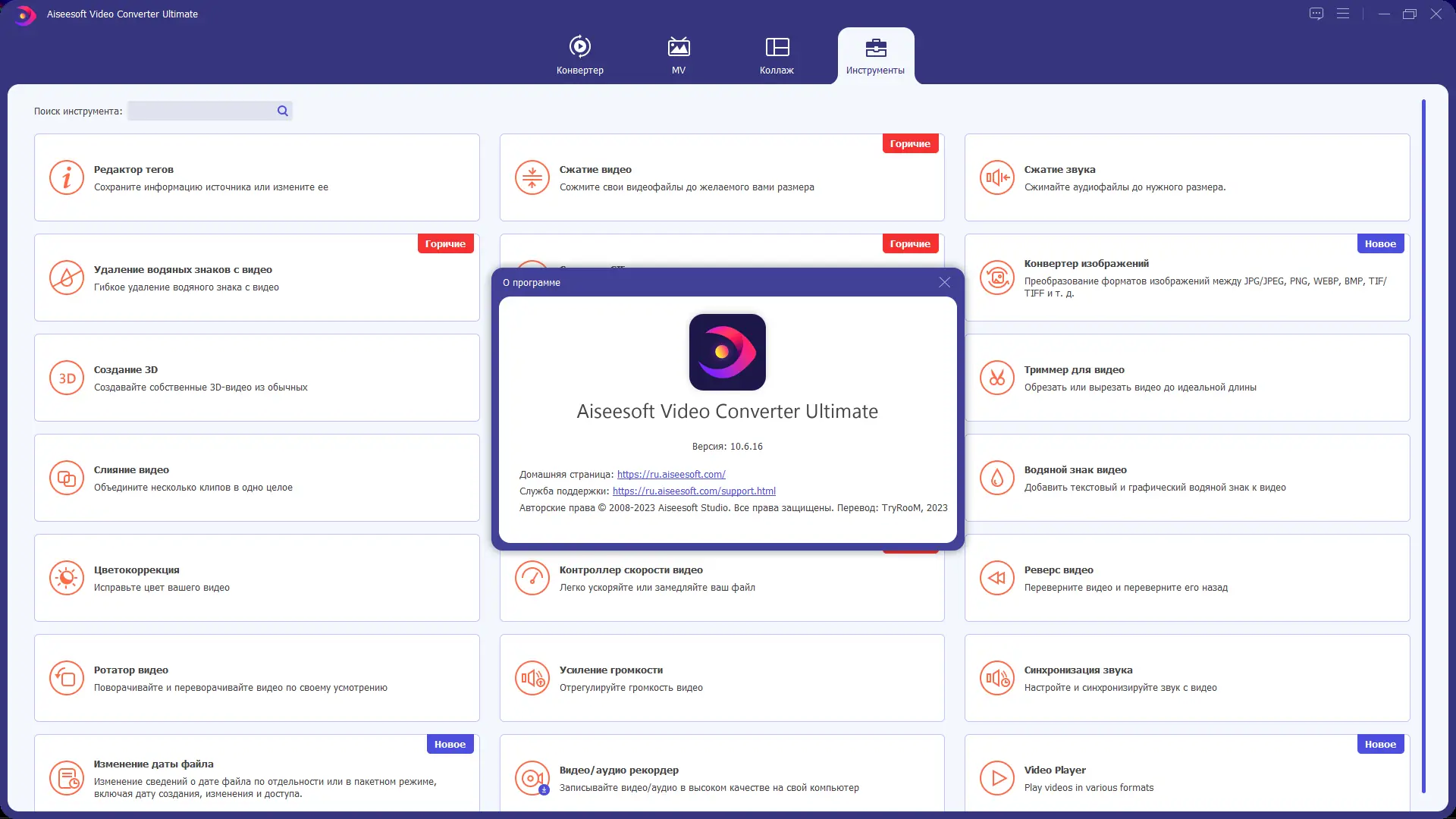Screen dimensions: 1456x819
Task: Click the search magnifier button
Action: [x=283, y=111]
